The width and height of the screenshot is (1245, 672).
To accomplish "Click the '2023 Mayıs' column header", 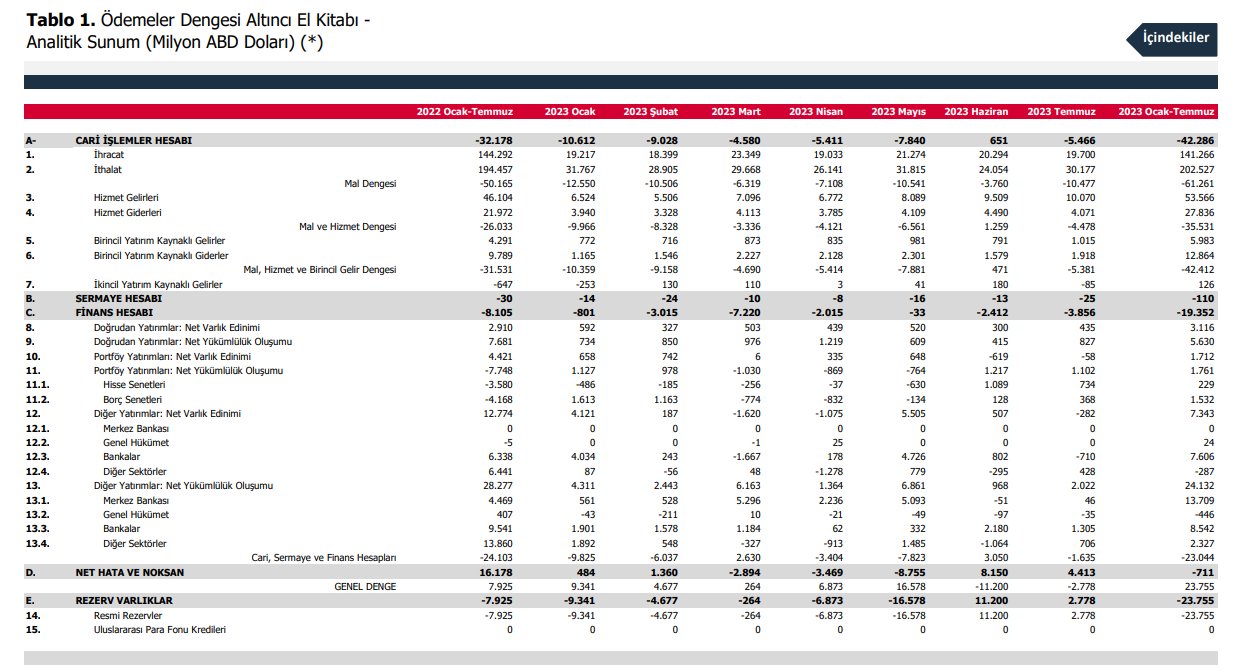I will [x=899, y=112].
